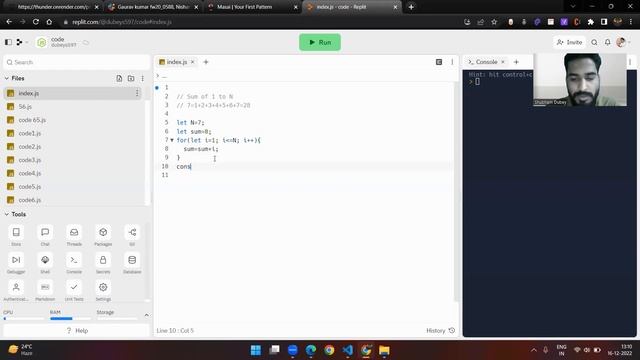Open the Help button
The image size is (640, 360).
[77, 330]
